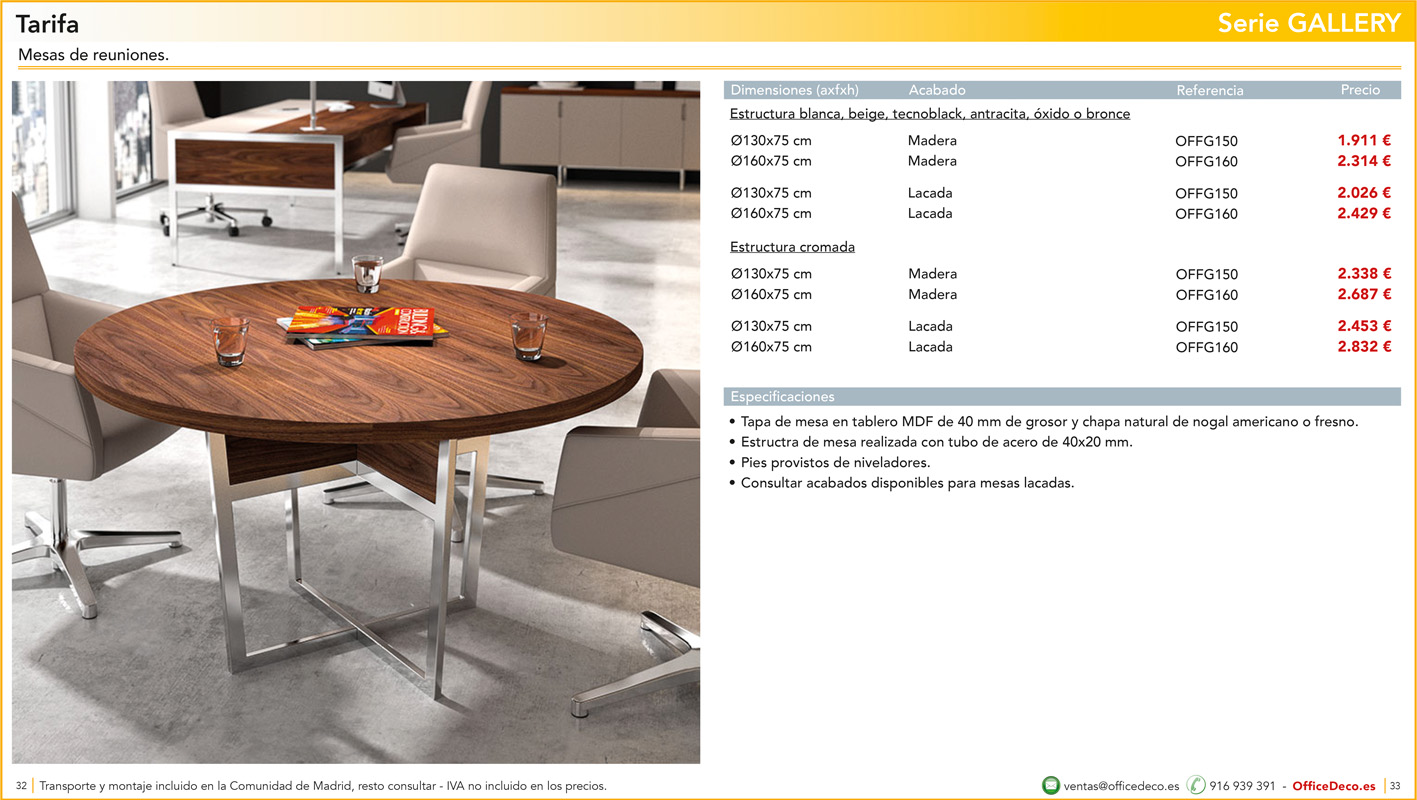Click the Mesas de reuniones subtitle
The height and width of the screenshot is (800, 1417).
[93, 55]
